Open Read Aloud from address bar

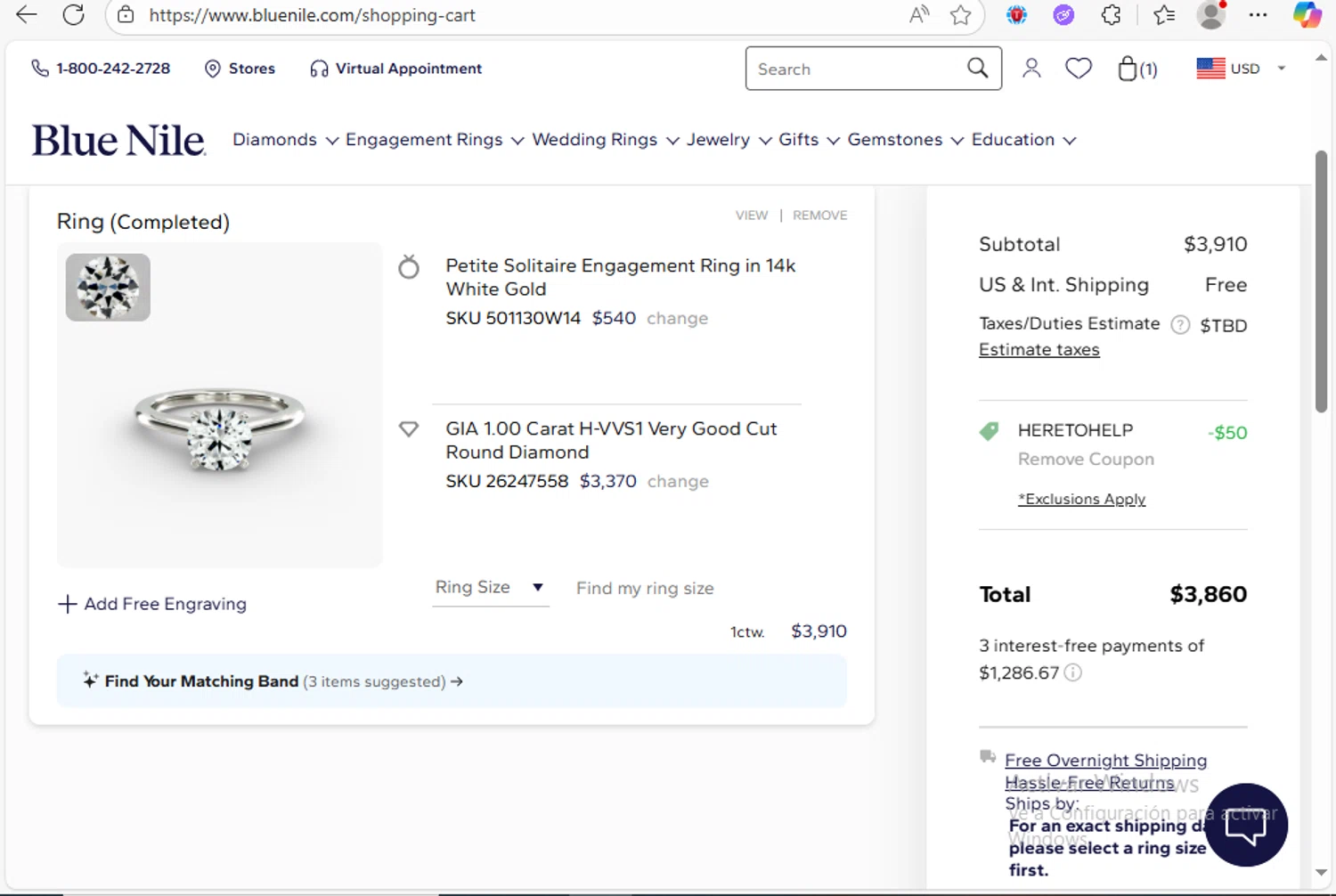tap(919, 14)
